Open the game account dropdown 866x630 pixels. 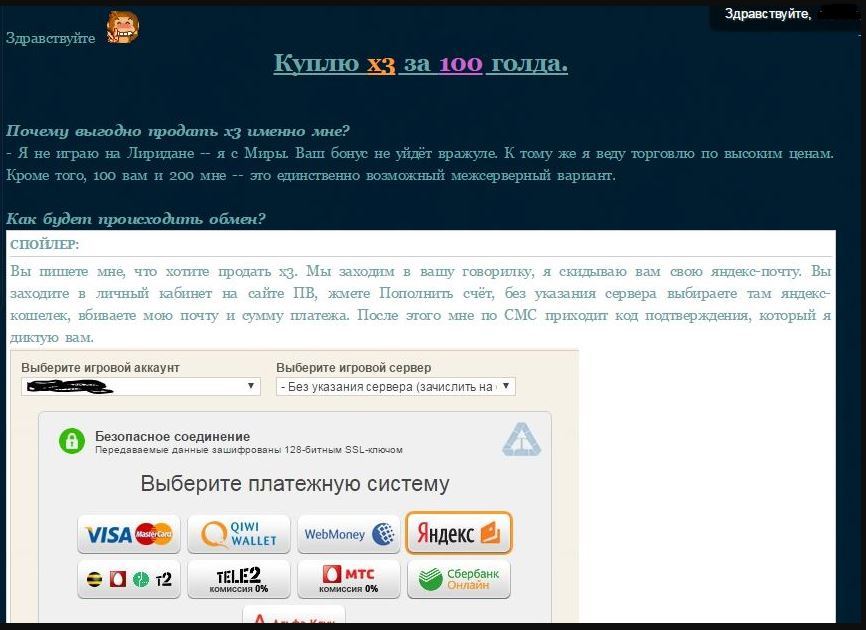(140, 386)
